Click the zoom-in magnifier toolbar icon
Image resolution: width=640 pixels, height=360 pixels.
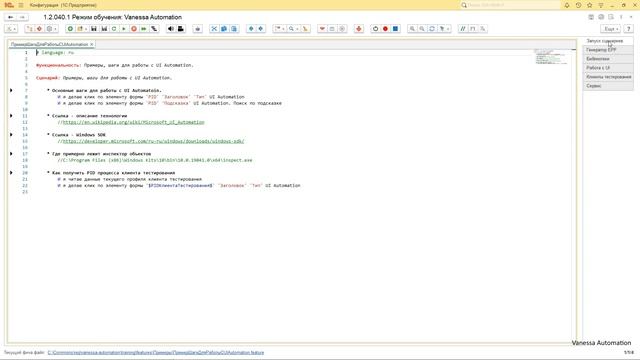(412, 29)
